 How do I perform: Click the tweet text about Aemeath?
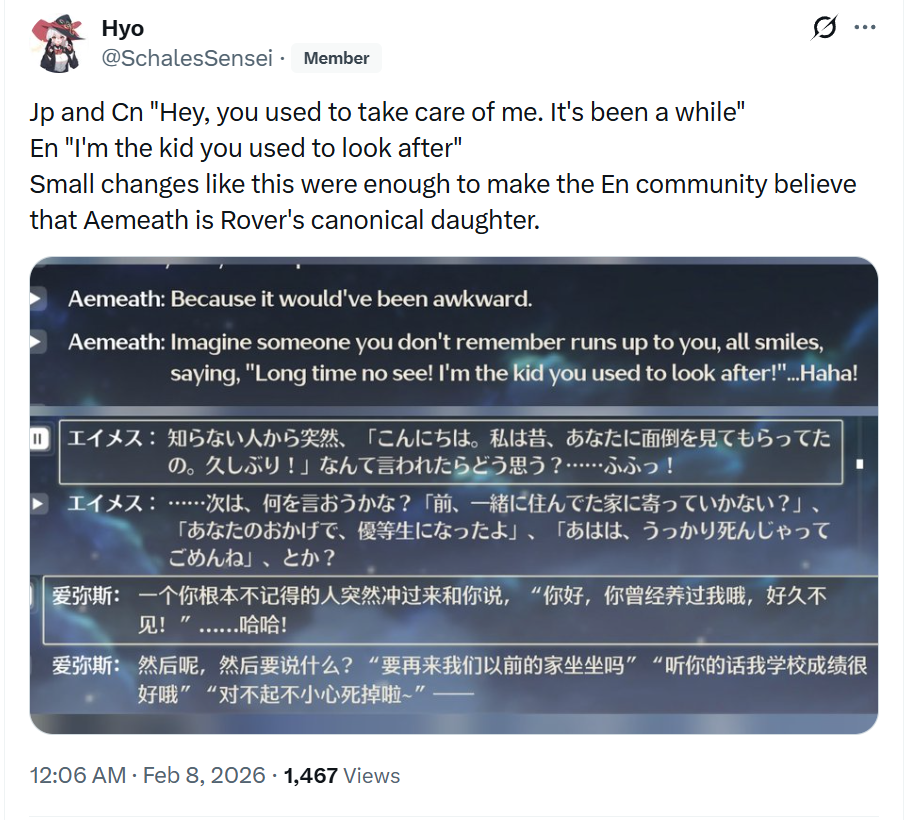443,166
